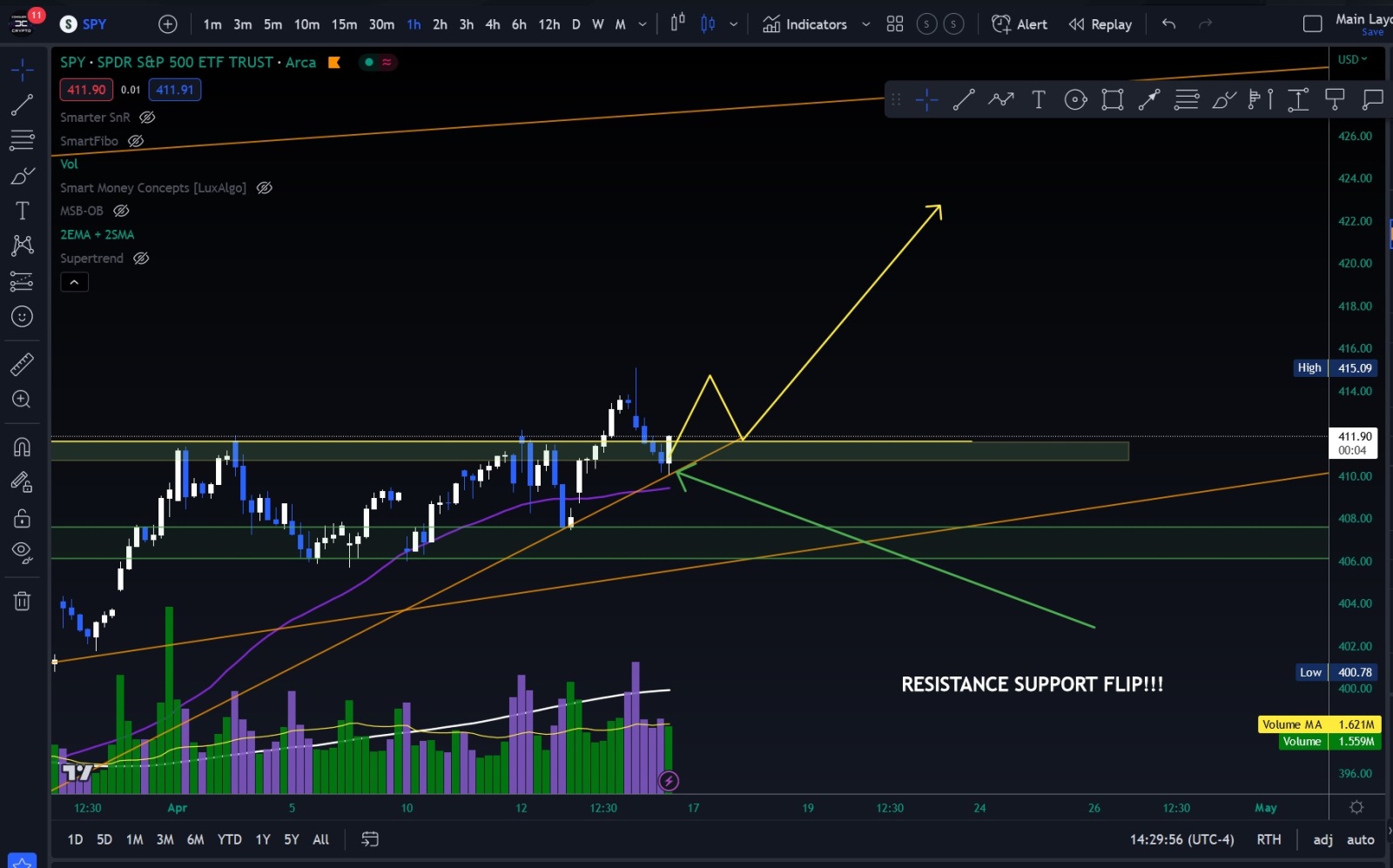Click the SPY symbol search
1393x868 pixels.
84,24
